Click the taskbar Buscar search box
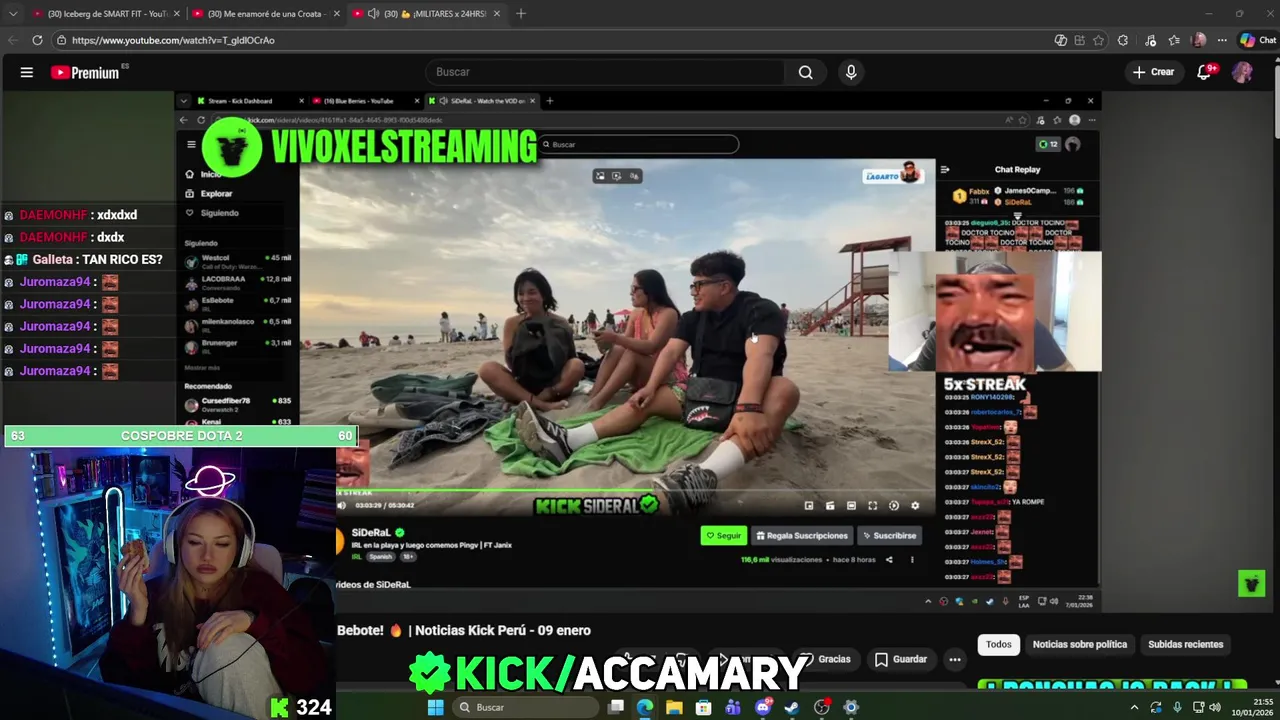The image size is (1280, 720). [525, 707]
